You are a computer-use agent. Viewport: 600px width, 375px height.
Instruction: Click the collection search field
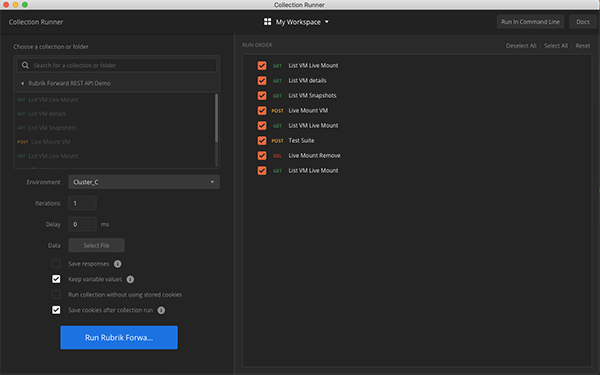click(117, 65)
